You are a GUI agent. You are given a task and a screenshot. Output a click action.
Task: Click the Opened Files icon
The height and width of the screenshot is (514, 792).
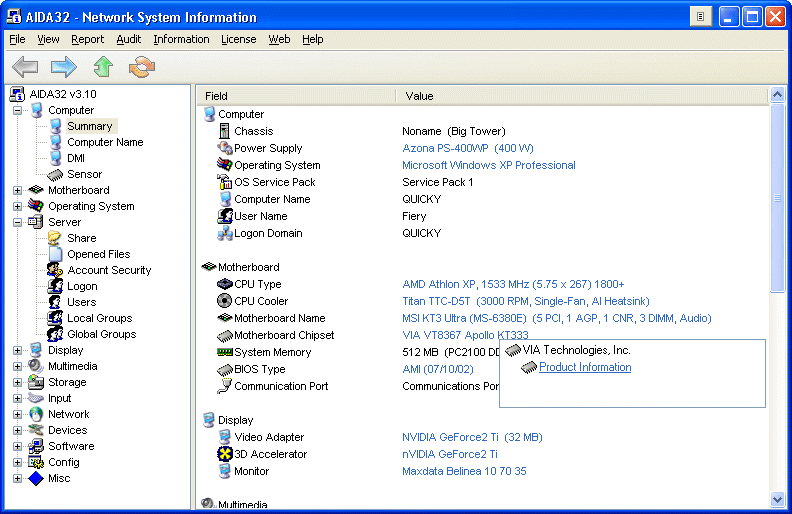pos(56,254)
